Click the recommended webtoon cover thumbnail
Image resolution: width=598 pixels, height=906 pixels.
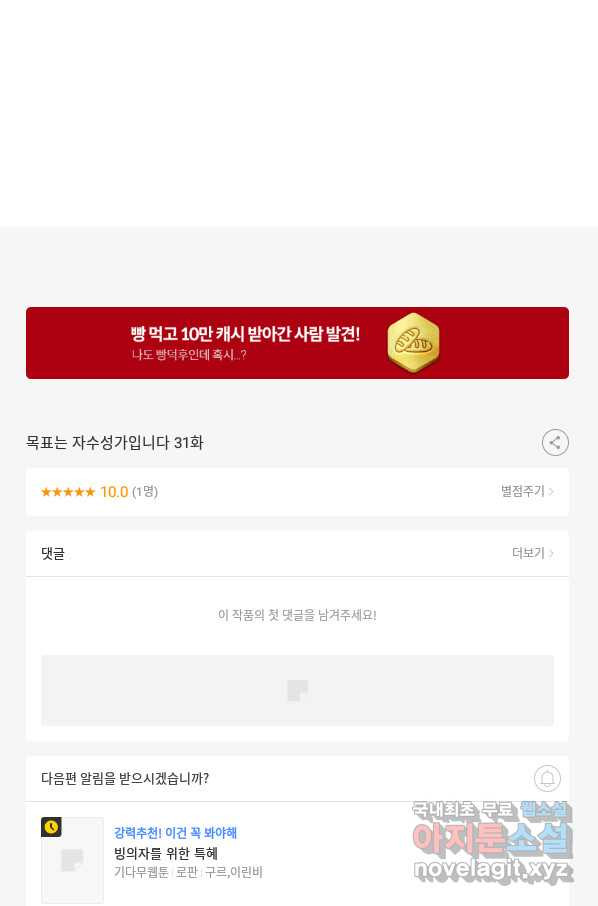pyautogui.click(x=72, y=860)
